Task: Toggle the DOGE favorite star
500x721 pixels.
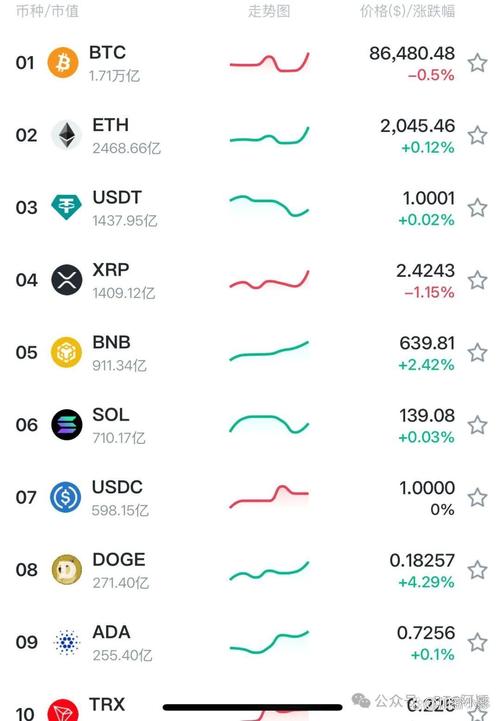Action: (x=477, y=570)
